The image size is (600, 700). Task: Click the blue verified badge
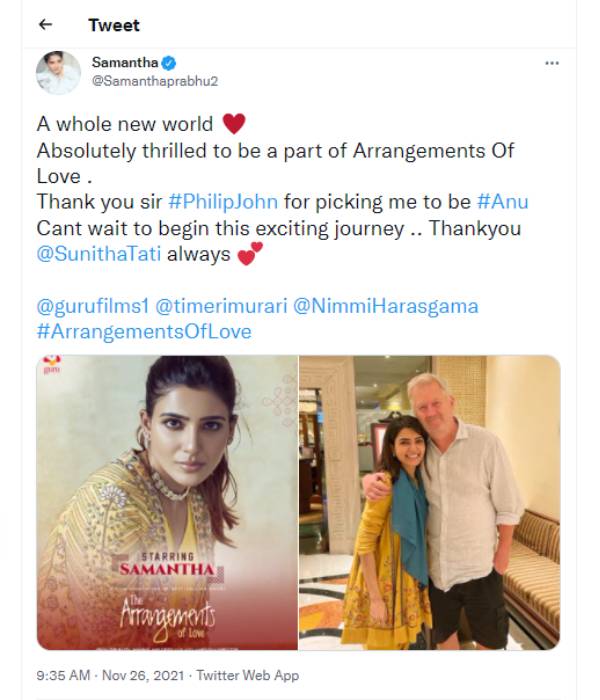coord(168,63)
